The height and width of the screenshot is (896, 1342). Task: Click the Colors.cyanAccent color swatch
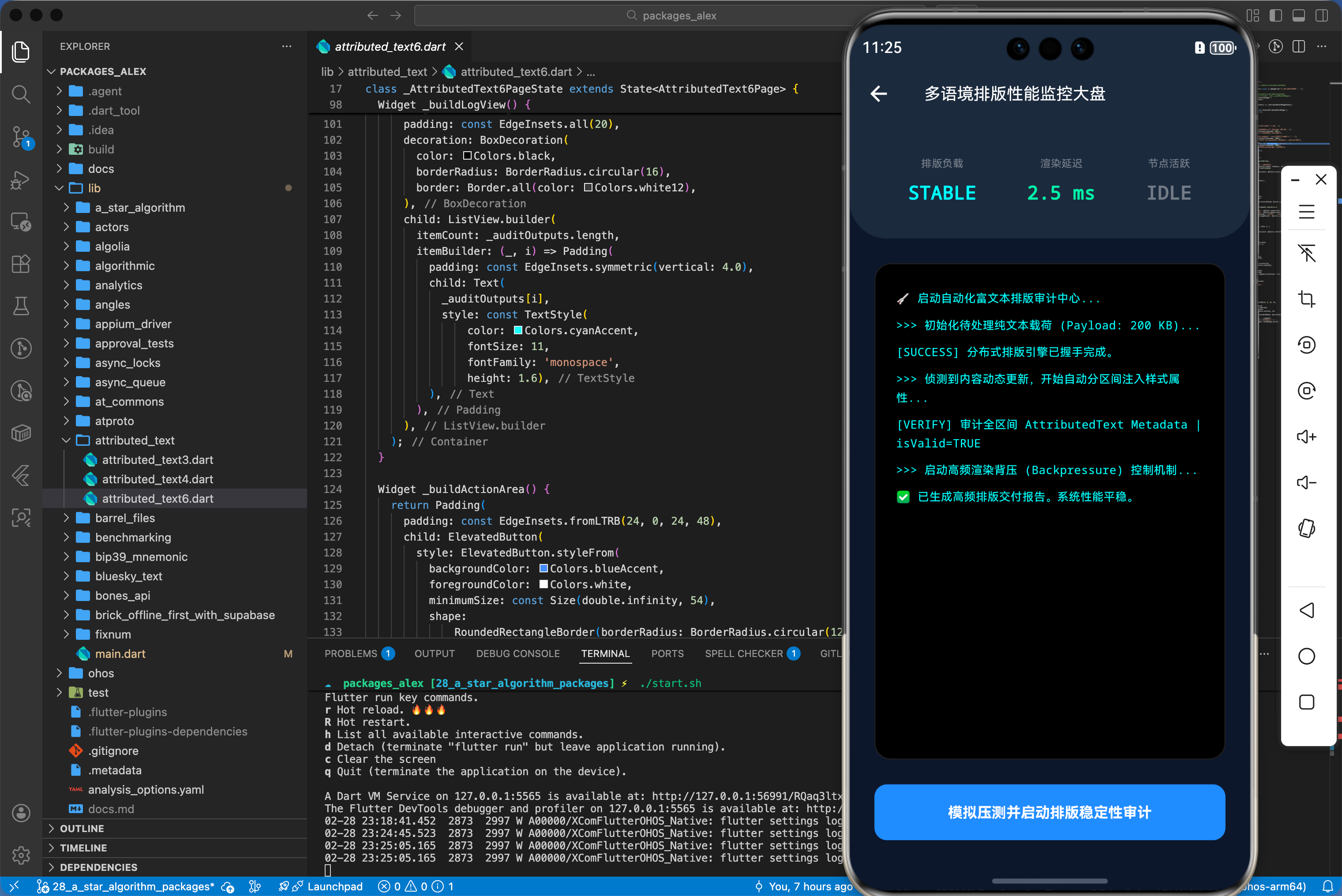[518, 330]
